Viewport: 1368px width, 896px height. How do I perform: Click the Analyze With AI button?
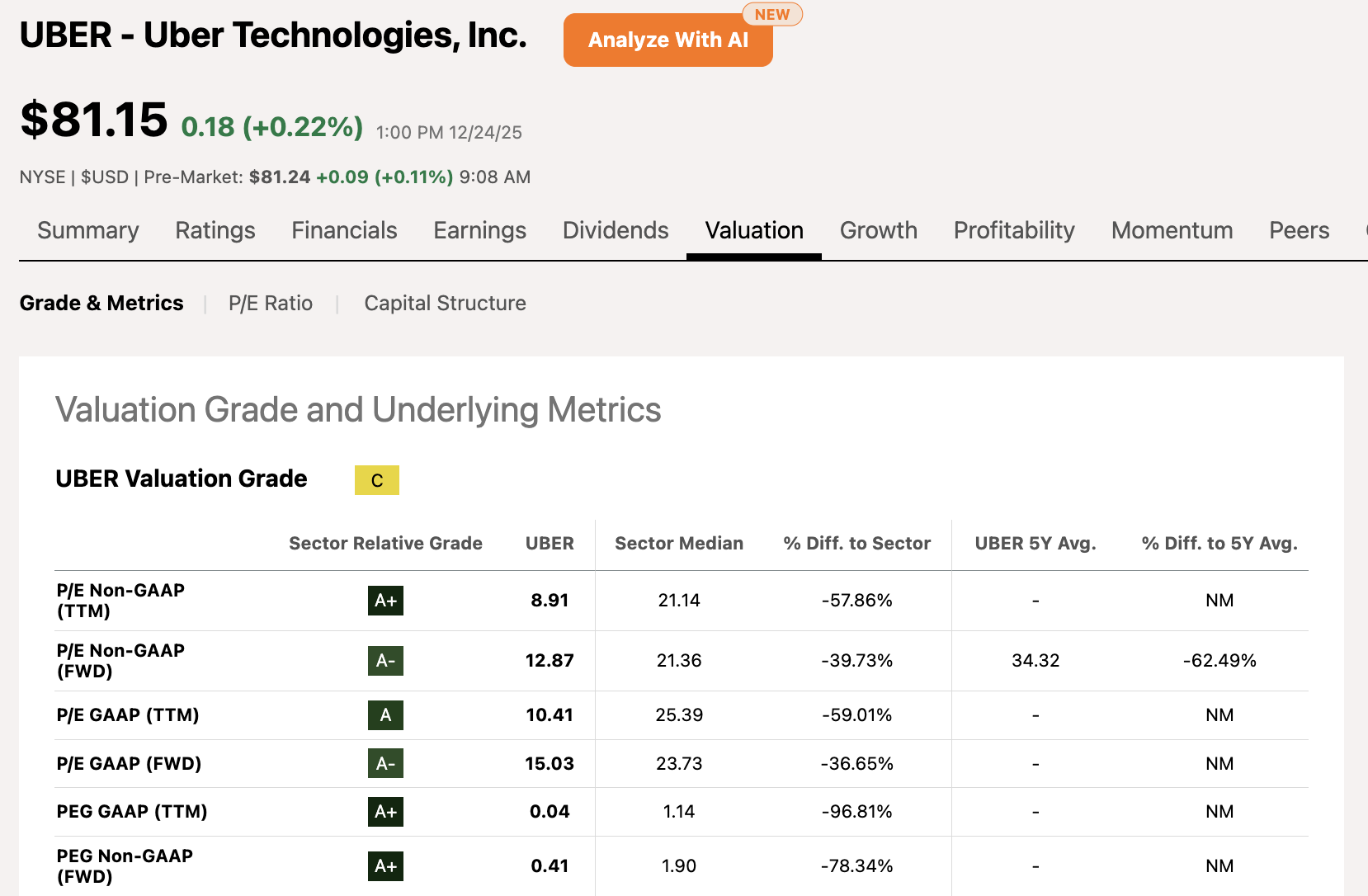coord(667,40)
